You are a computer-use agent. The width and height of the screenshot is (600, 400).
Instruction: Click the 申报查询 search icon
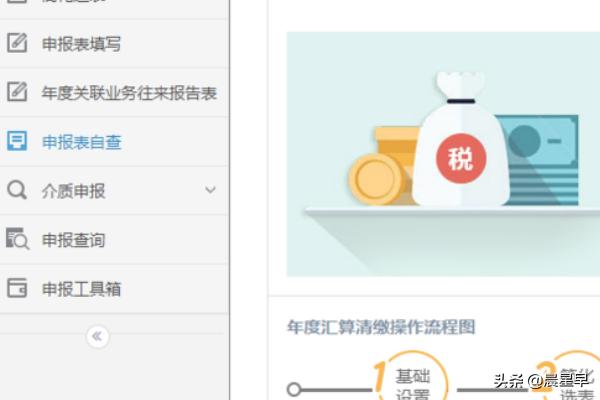coord(17,239)
